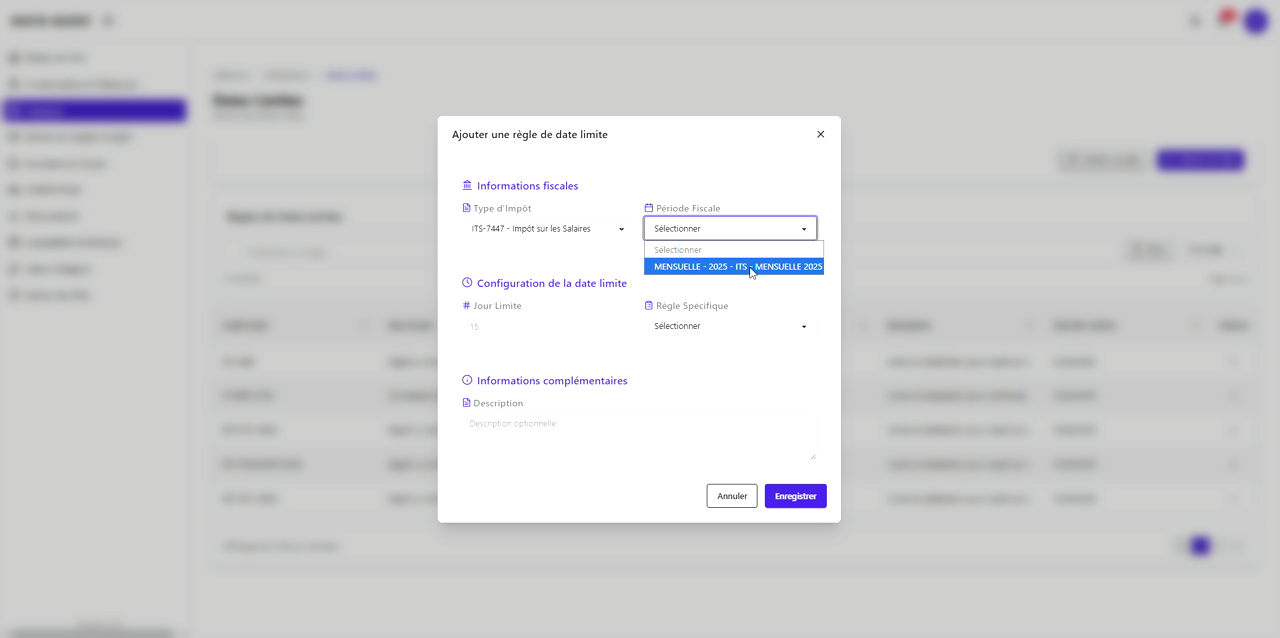Image resolution: width=1280 pixels, height=638 pixels.
Task: Click into the Description text area
Action: click(x=638, y=438)
